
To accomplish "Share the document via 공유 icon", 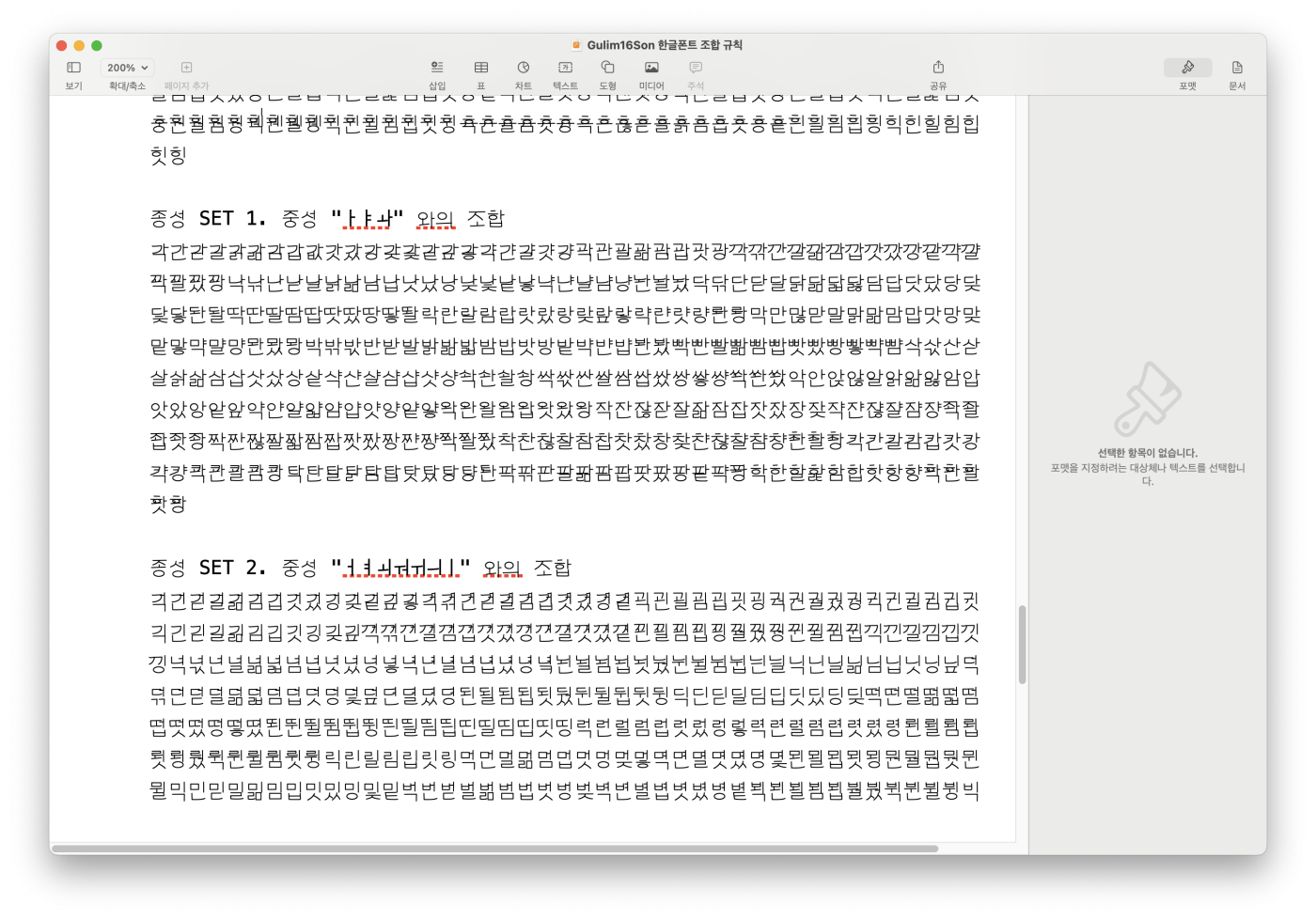I will click(x=938, y=68).
